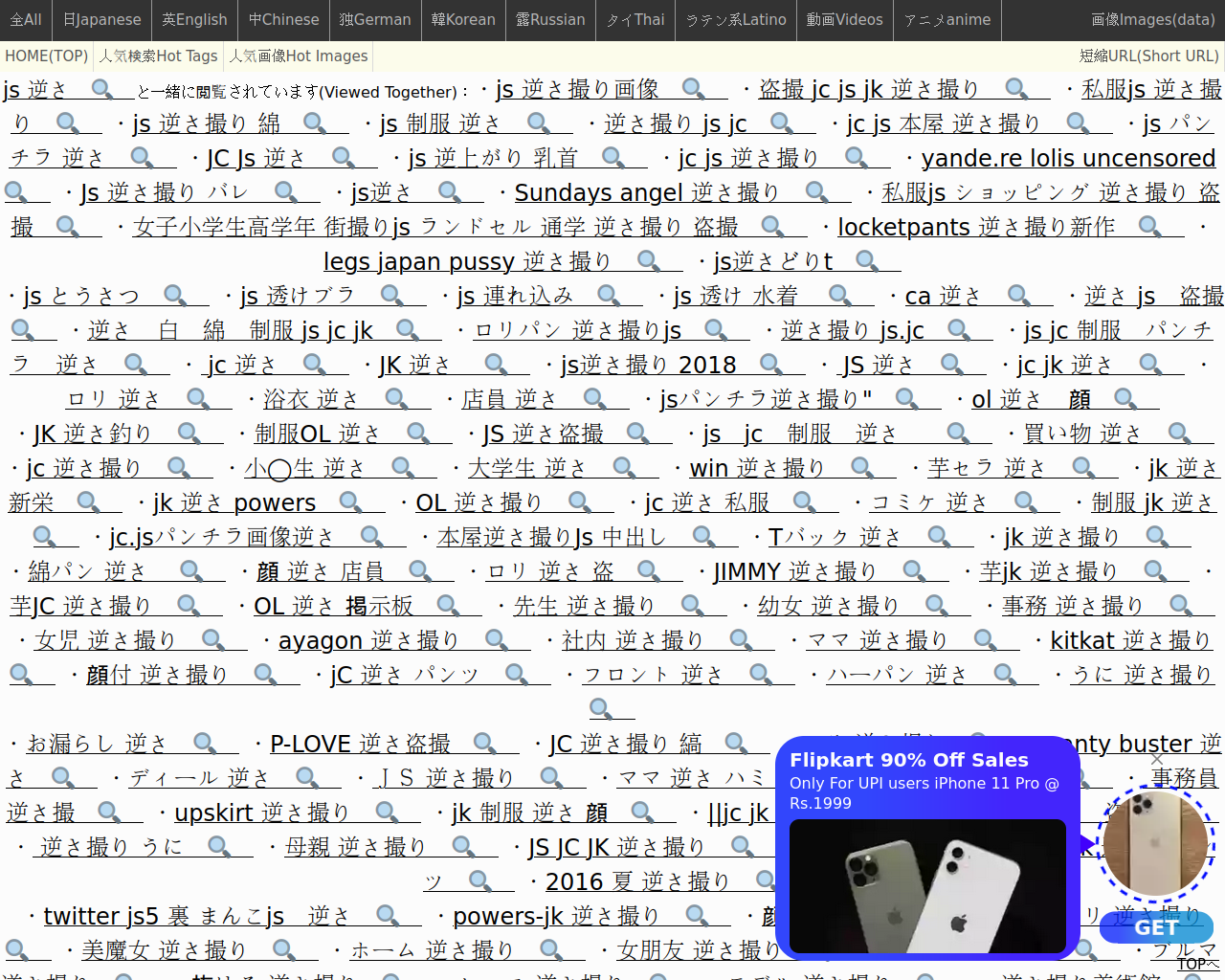Select the 独German tab
This screenshot has height=980, width=1225.
tap(375, 20)
